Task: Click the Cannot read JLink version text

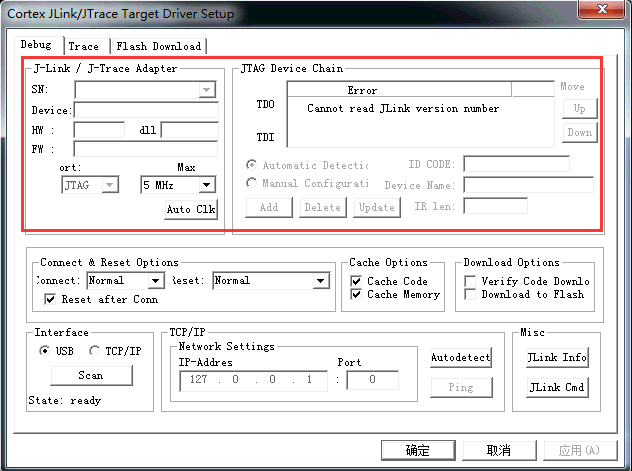Action: [403, 108]
